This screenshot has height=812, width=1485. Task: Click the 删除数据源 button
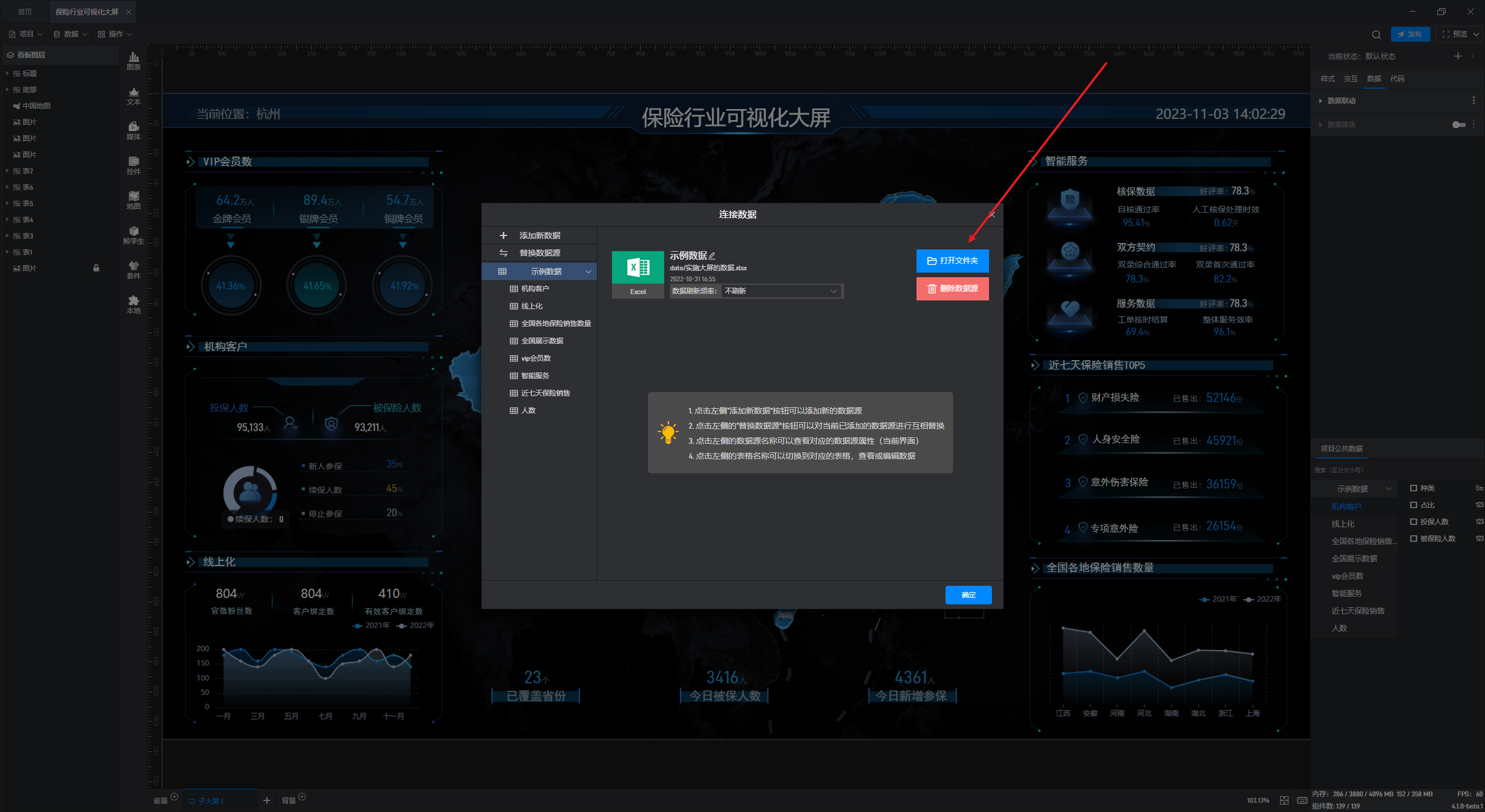click(952, 289)
